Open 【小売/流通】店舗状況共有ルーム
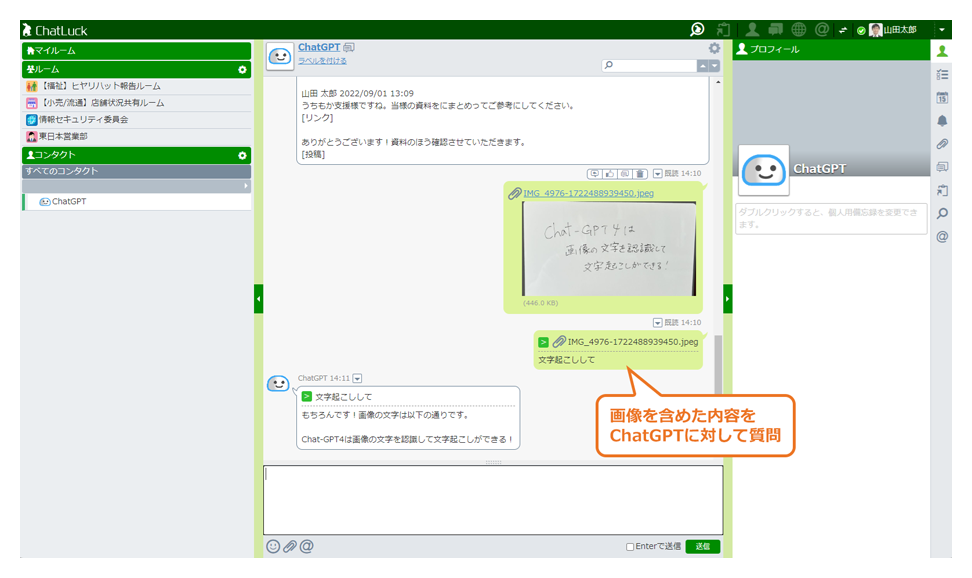The height and width of the screenshot is (578, 972). (136, 103)
